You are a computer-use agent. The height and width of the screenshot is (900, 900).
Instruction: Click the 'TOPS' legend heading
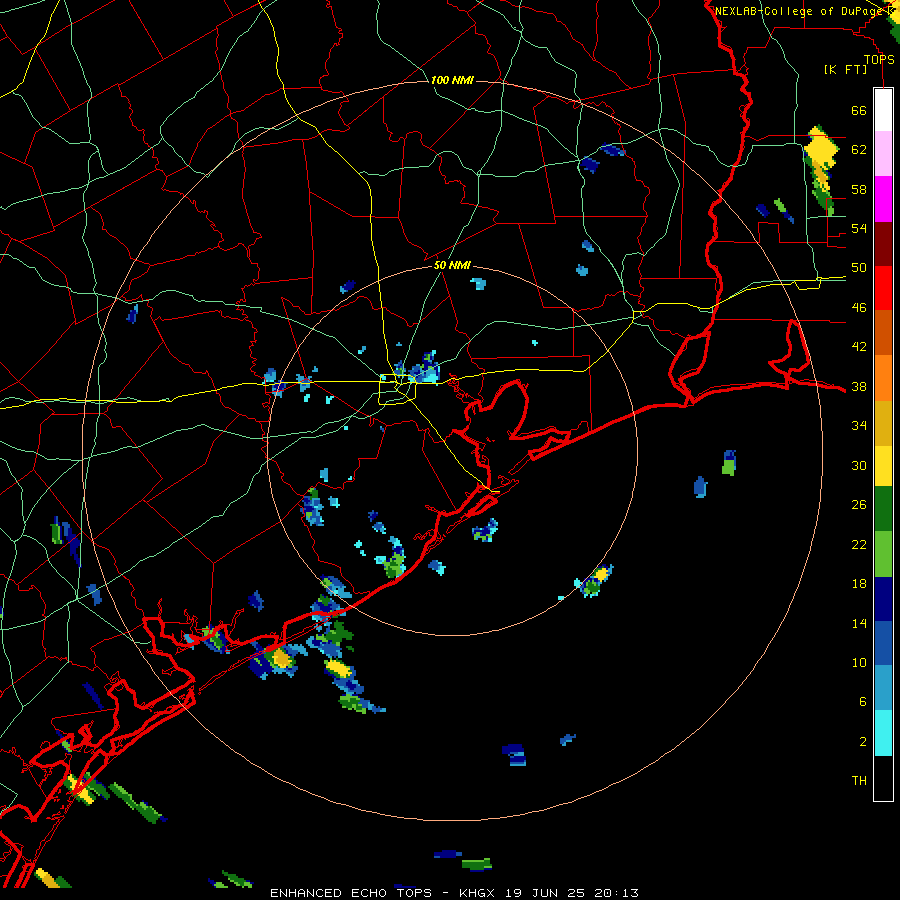coord(879,60)
